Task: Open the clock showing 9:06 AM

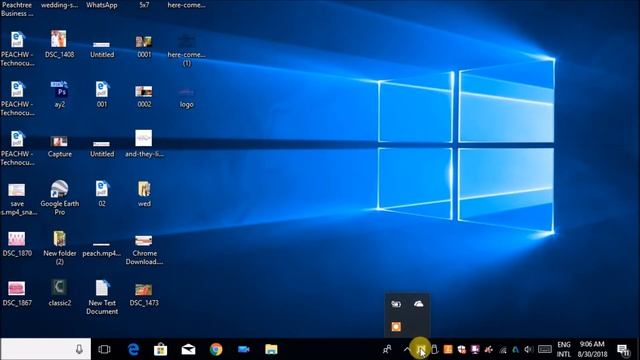Action: pyautogui.click(x=592, y=349)
